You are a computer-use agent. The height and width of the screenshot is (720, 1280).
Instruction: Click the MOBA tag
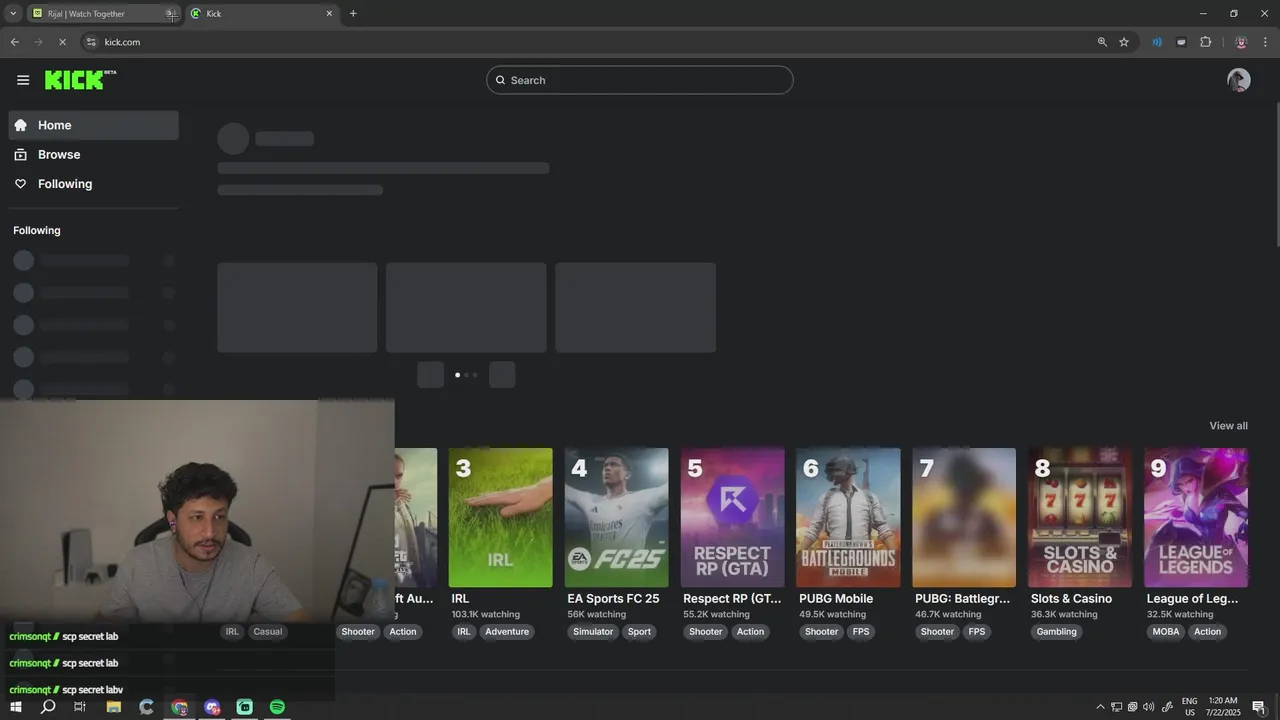pos(1166,632)
